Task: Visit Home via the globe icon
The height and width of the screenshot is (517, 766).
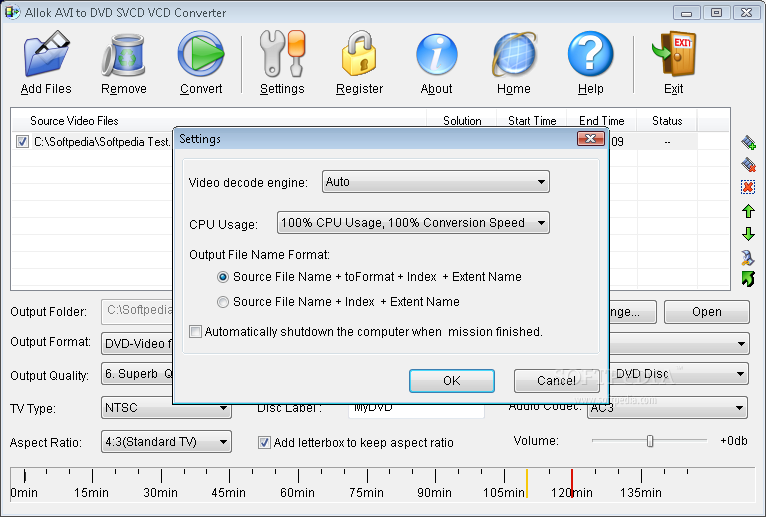Action: tap(514, 54)
